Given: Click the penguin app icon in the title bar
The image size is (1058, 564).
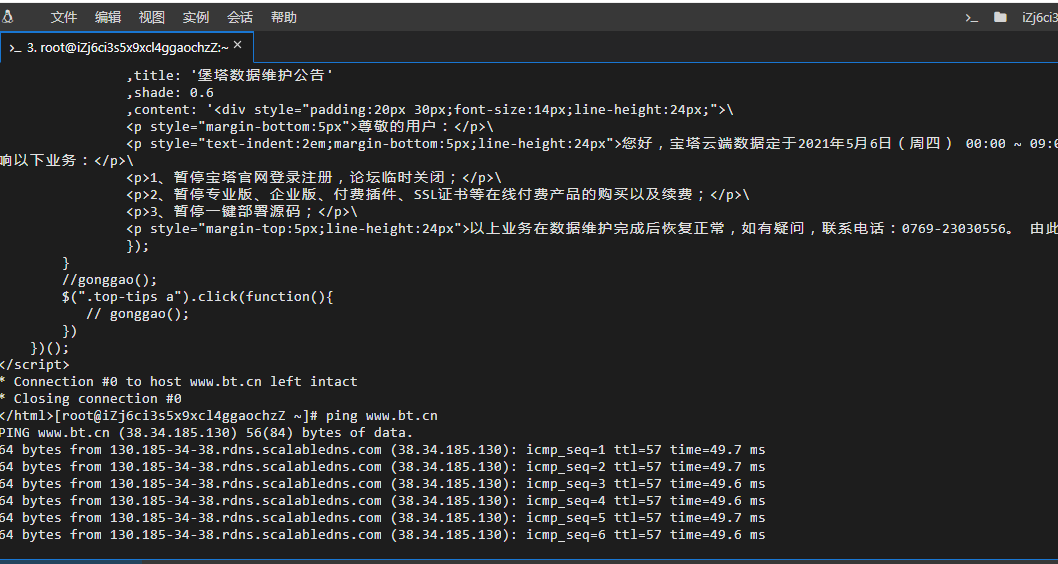Looking at the screenshot, I should [7, 17].
